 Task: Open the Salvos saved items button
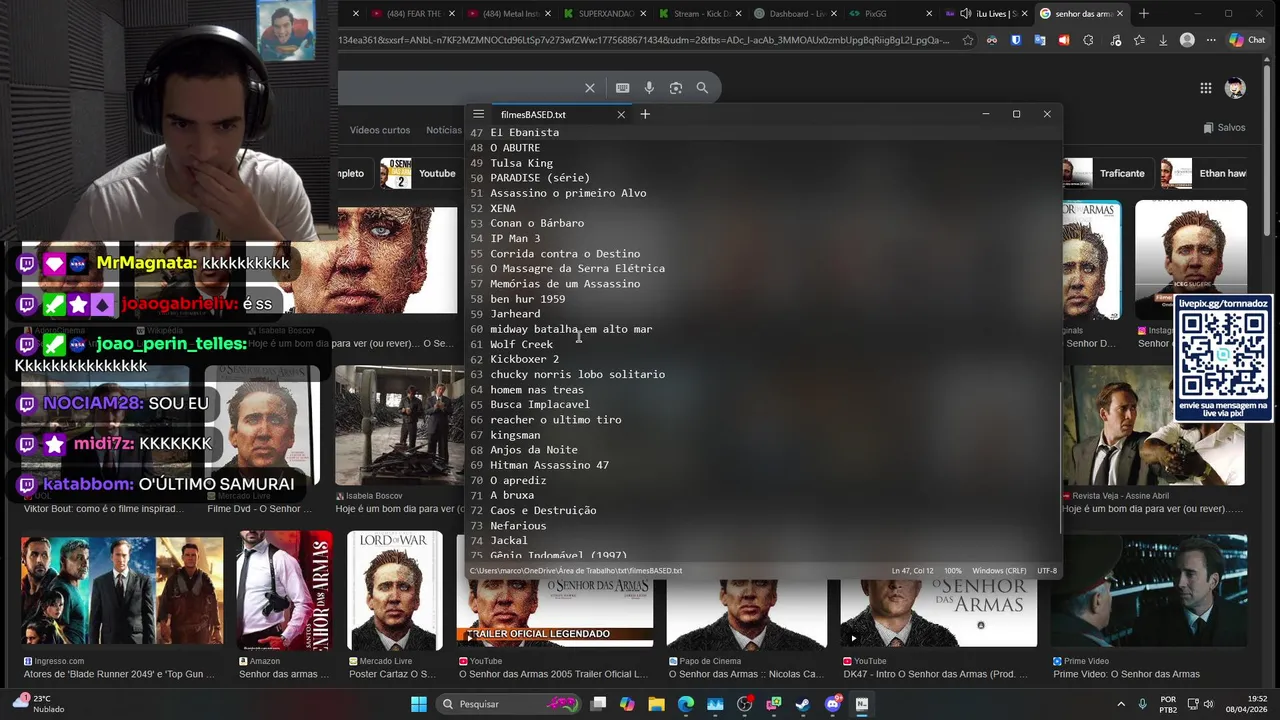tap(1225, 128)
